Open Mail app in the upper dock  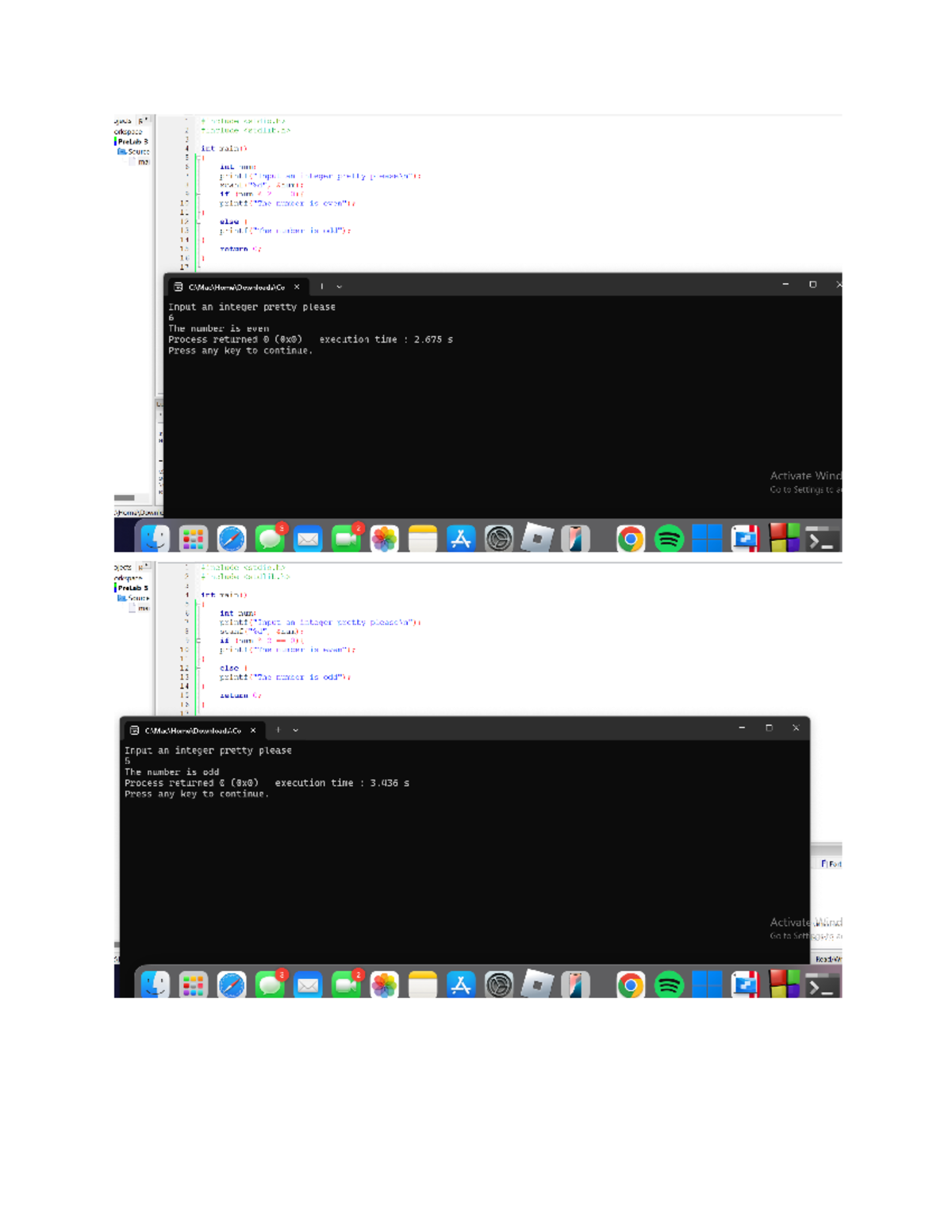pos(308,539)
